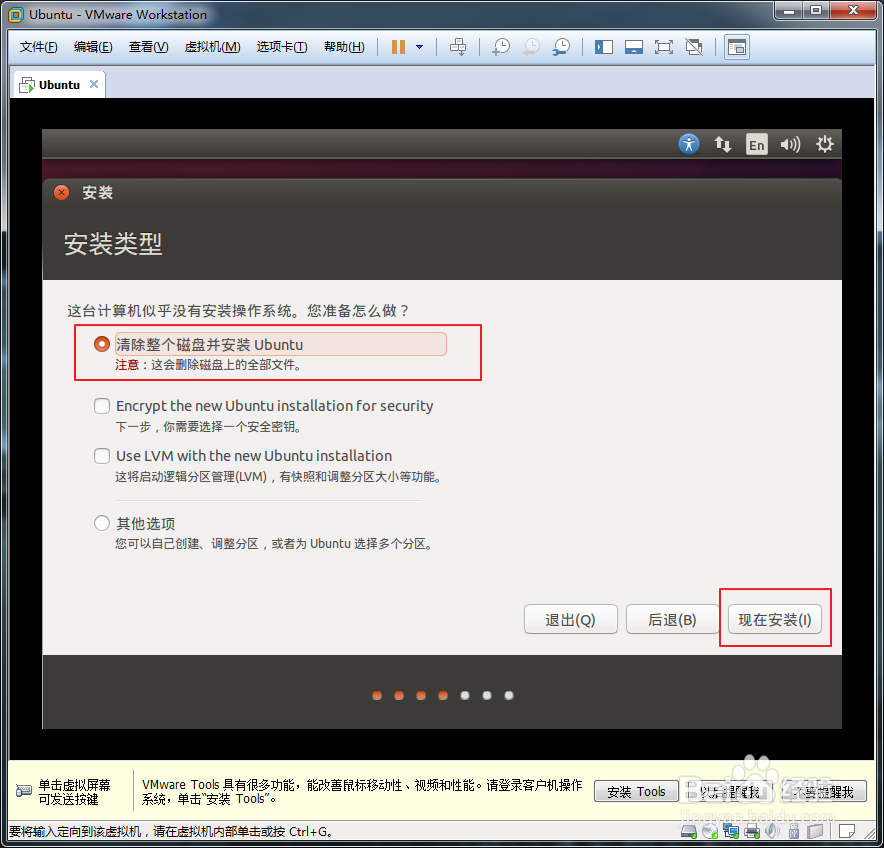Open the Snapshot Manager

click(x=560, y=46)
